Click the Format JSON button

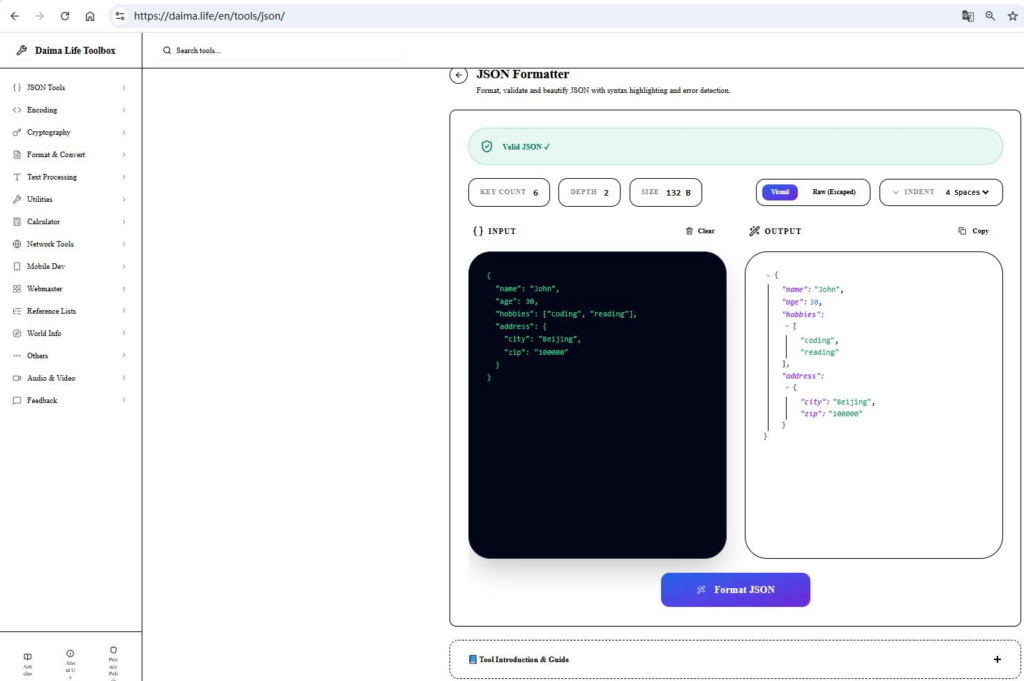click(x=735, y=590)
